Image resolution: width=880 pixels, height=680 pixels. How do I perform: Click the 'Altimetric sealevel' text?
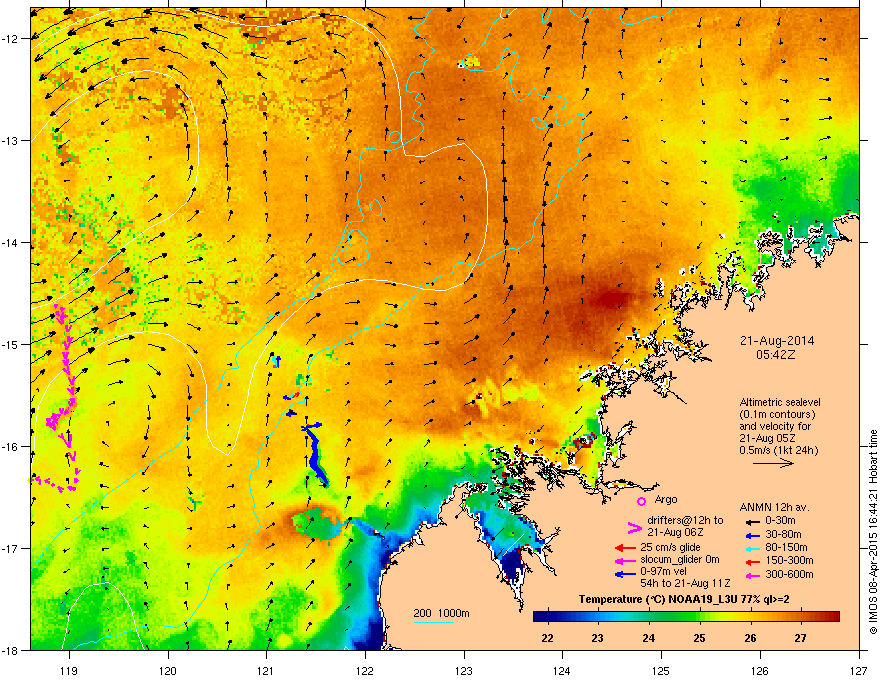coord(780,402)
